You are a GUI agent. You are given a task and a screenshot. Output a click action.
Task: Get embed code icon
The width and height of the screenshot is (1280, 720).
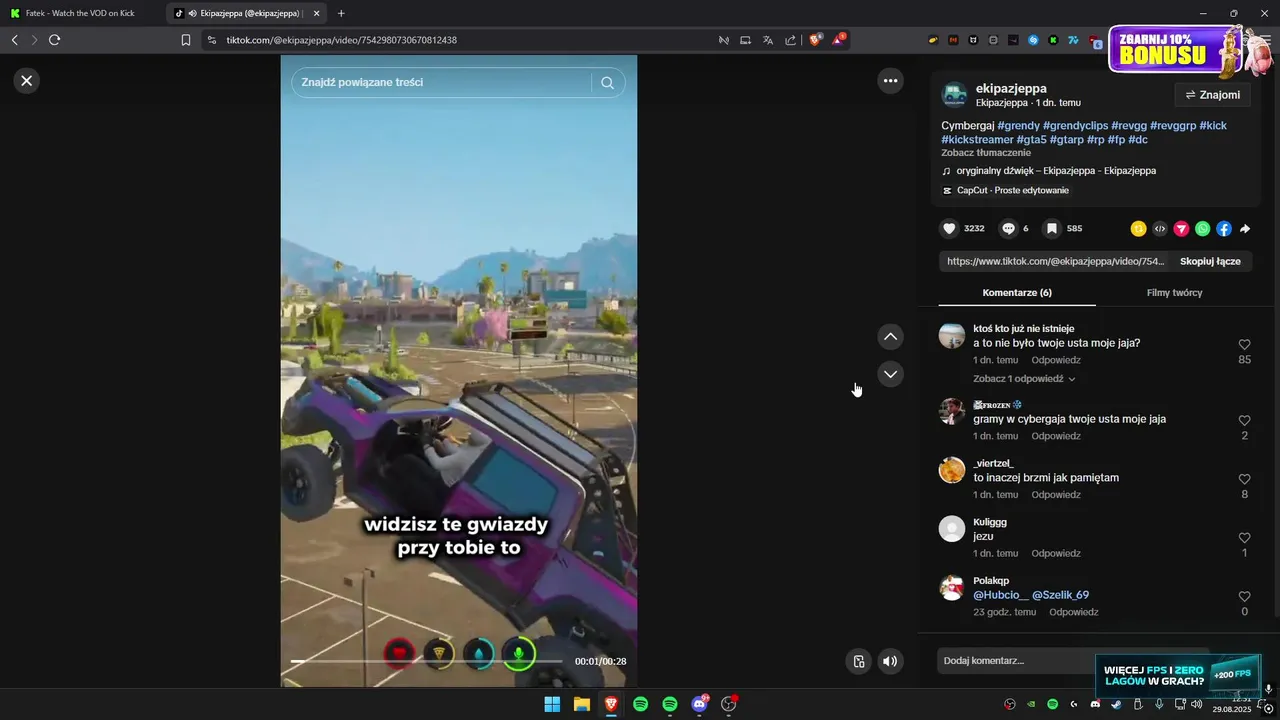tap(1160, 229)
